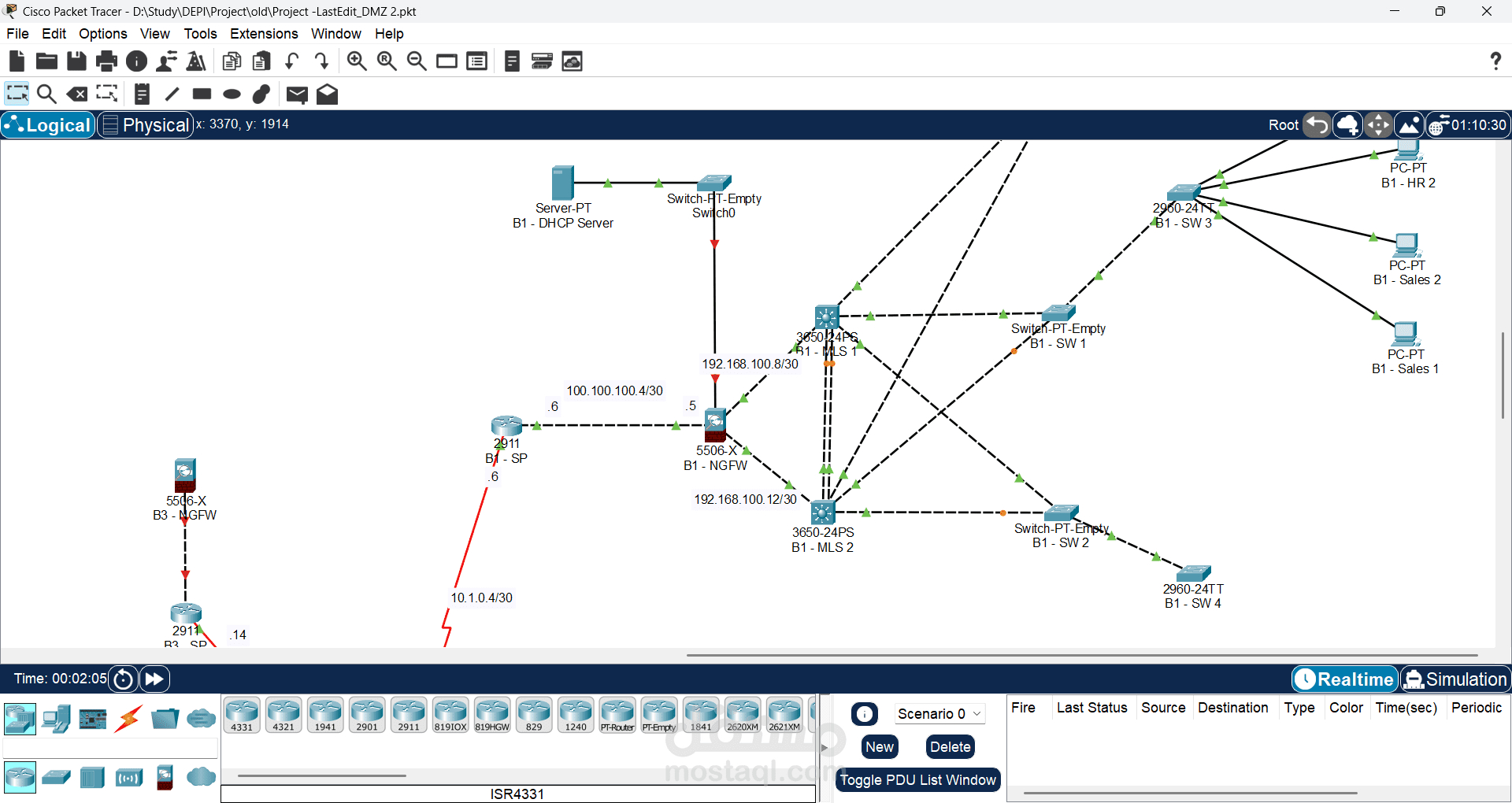The height and width of the screenshot is (803, 1512).
Task: Select the Draw Rectangle tool
Action: pos(202,94)
